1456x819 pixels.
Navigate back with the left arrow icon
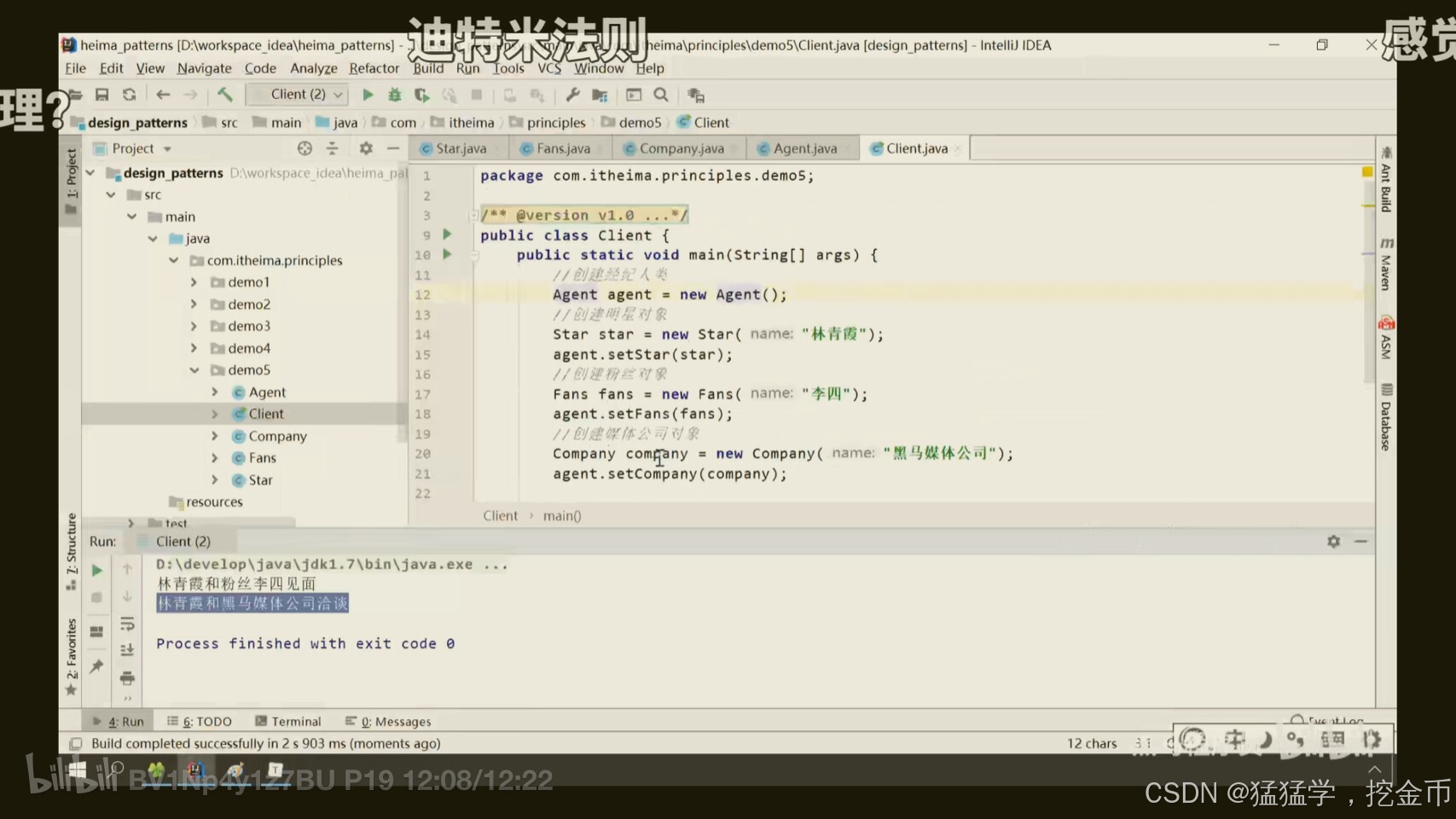[163, 95]
